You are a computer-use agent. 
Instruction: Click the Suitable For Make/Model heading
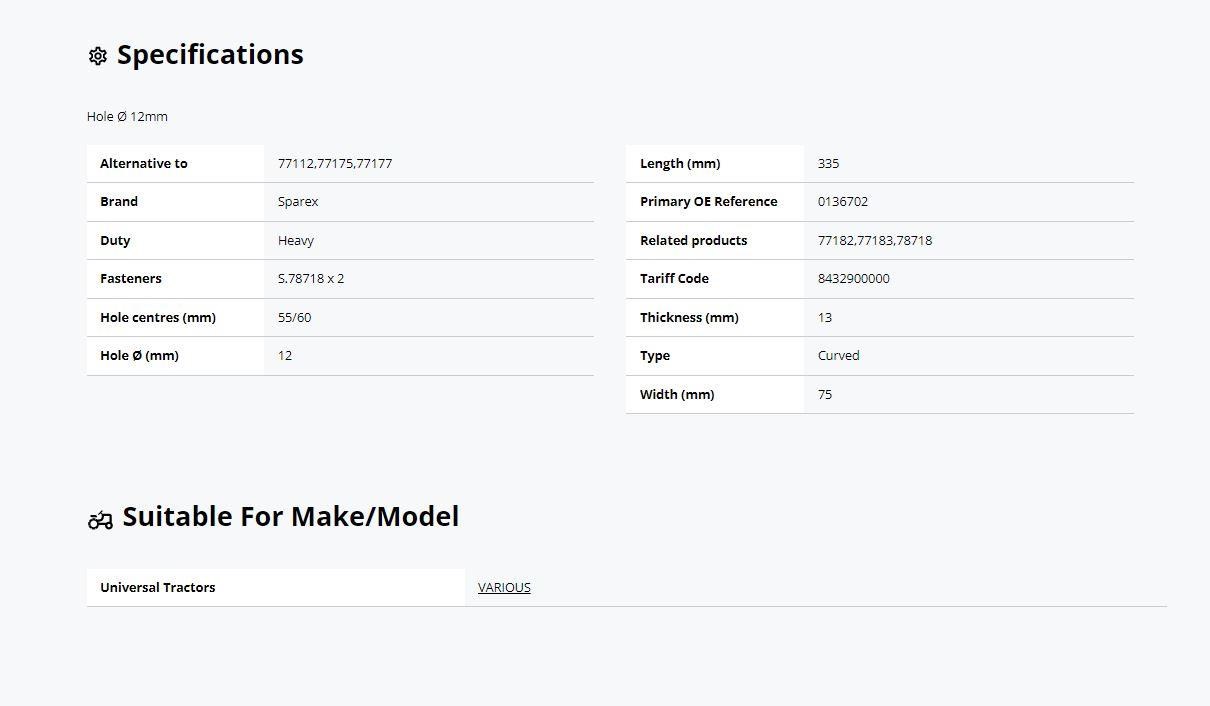pos(291,516)
